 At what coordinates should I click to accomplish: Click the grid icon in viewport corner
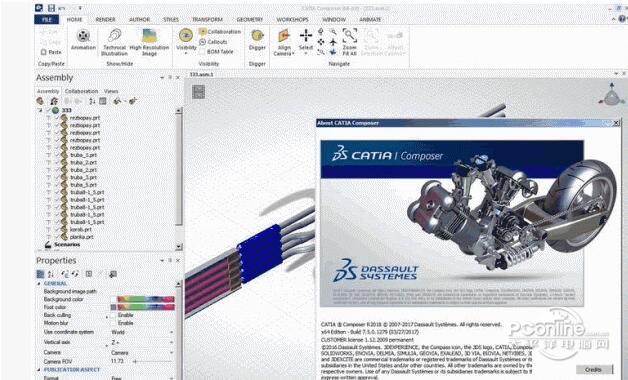198,92
